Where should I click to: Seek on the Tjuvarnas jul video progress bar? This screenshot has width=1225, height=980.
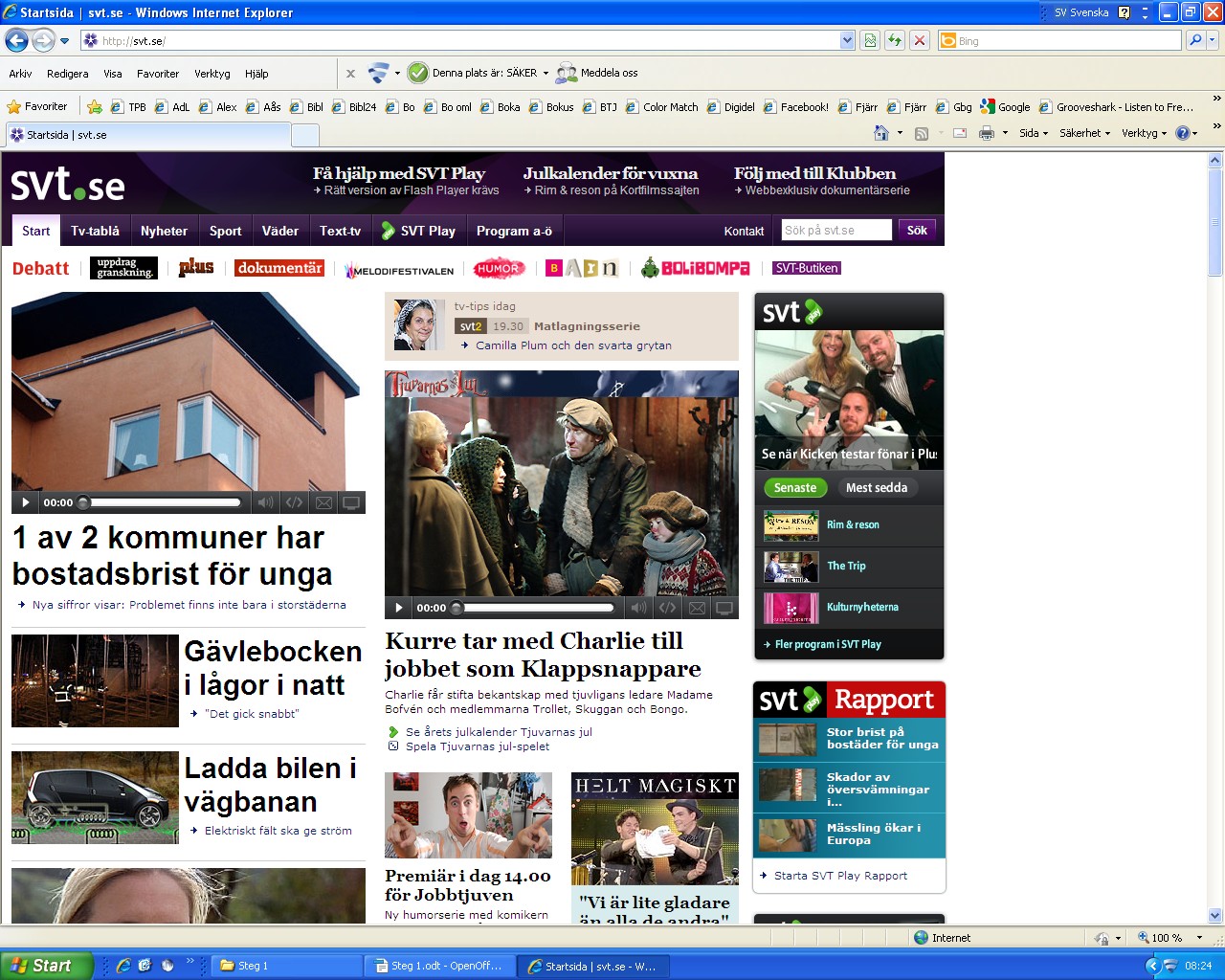[x=533, y=608]
